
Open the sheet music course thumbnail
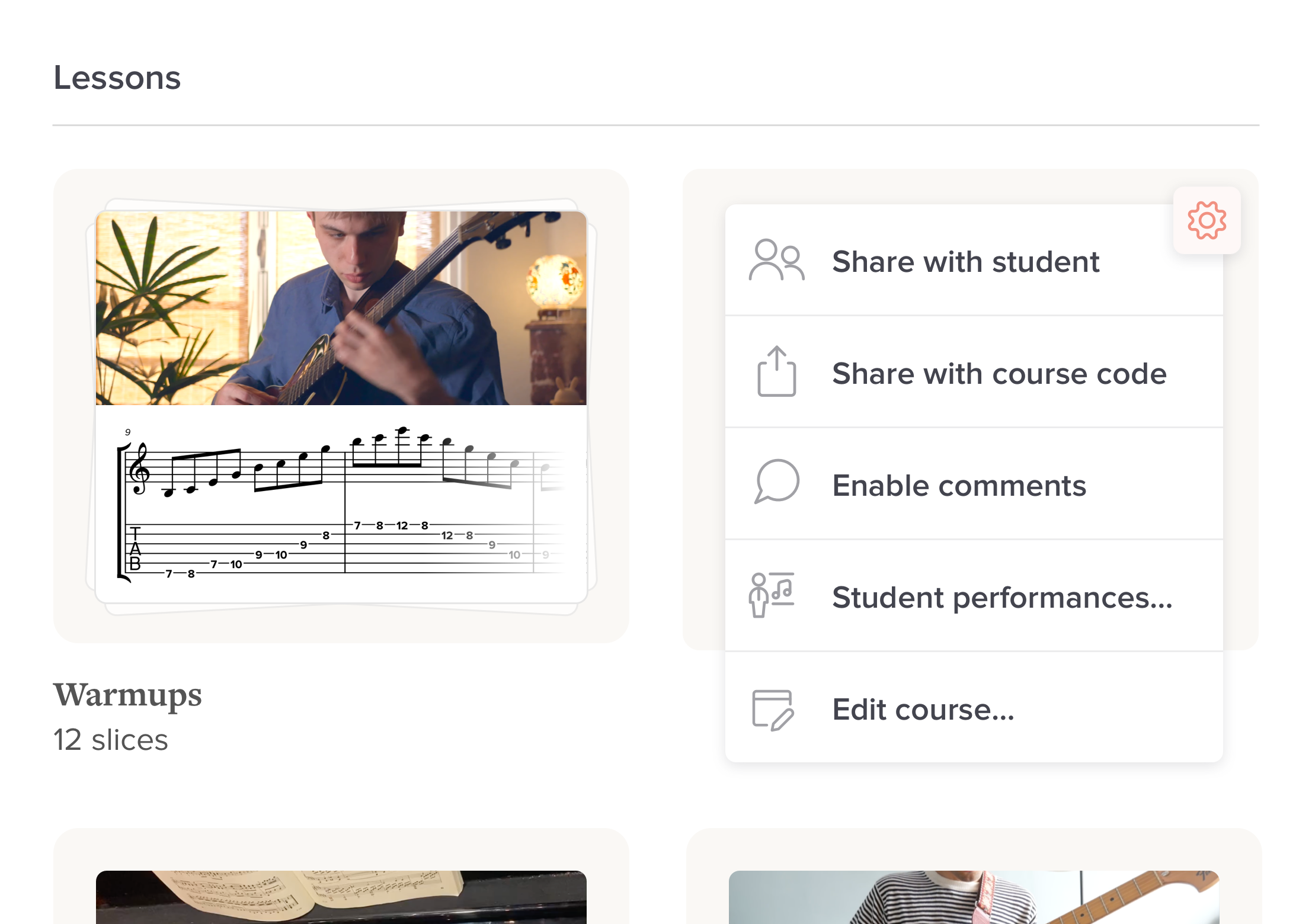tap(341, 897)
